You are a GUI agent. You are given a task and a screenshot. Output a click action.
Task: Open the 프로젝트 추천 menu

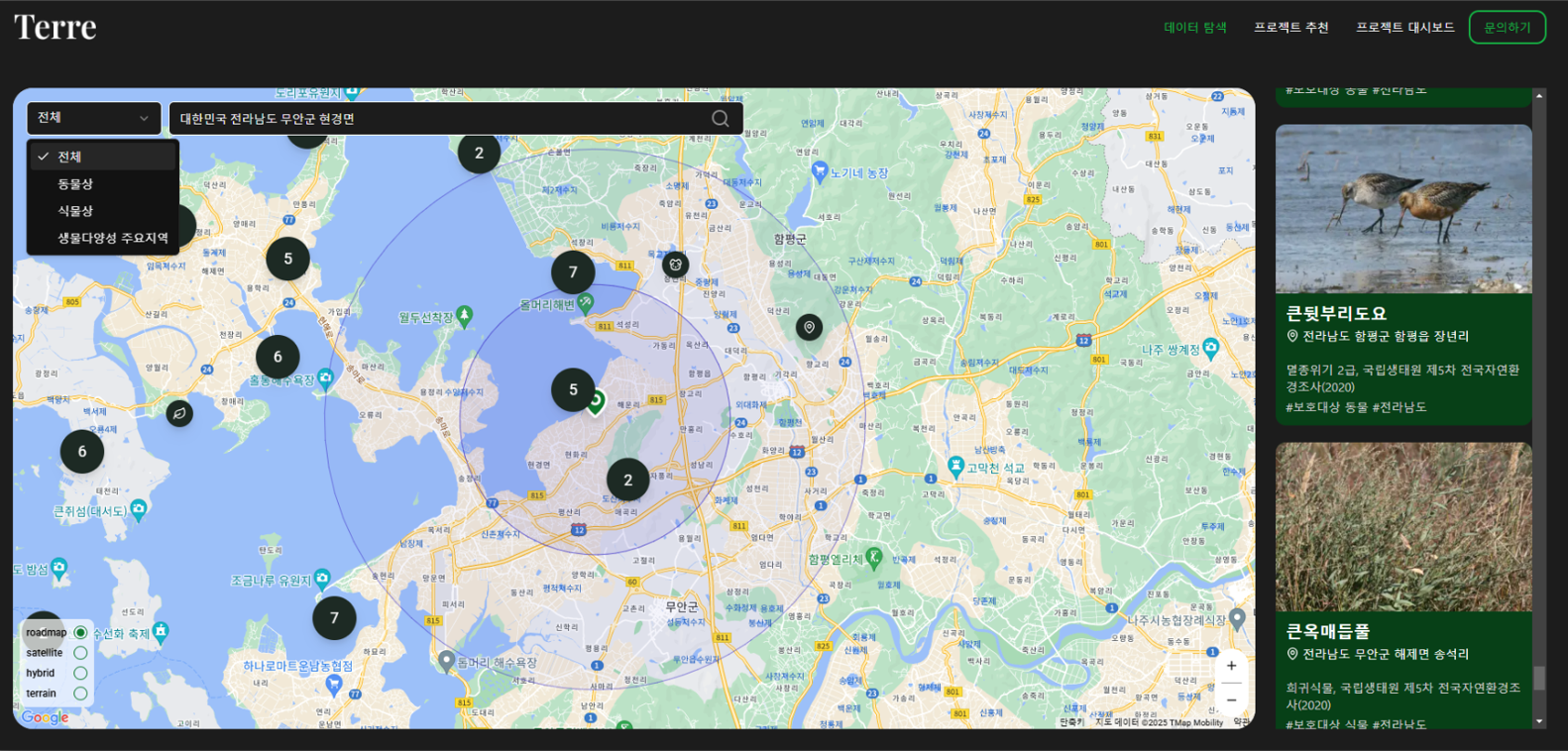pyautogui.click(x=1290, y=28)
